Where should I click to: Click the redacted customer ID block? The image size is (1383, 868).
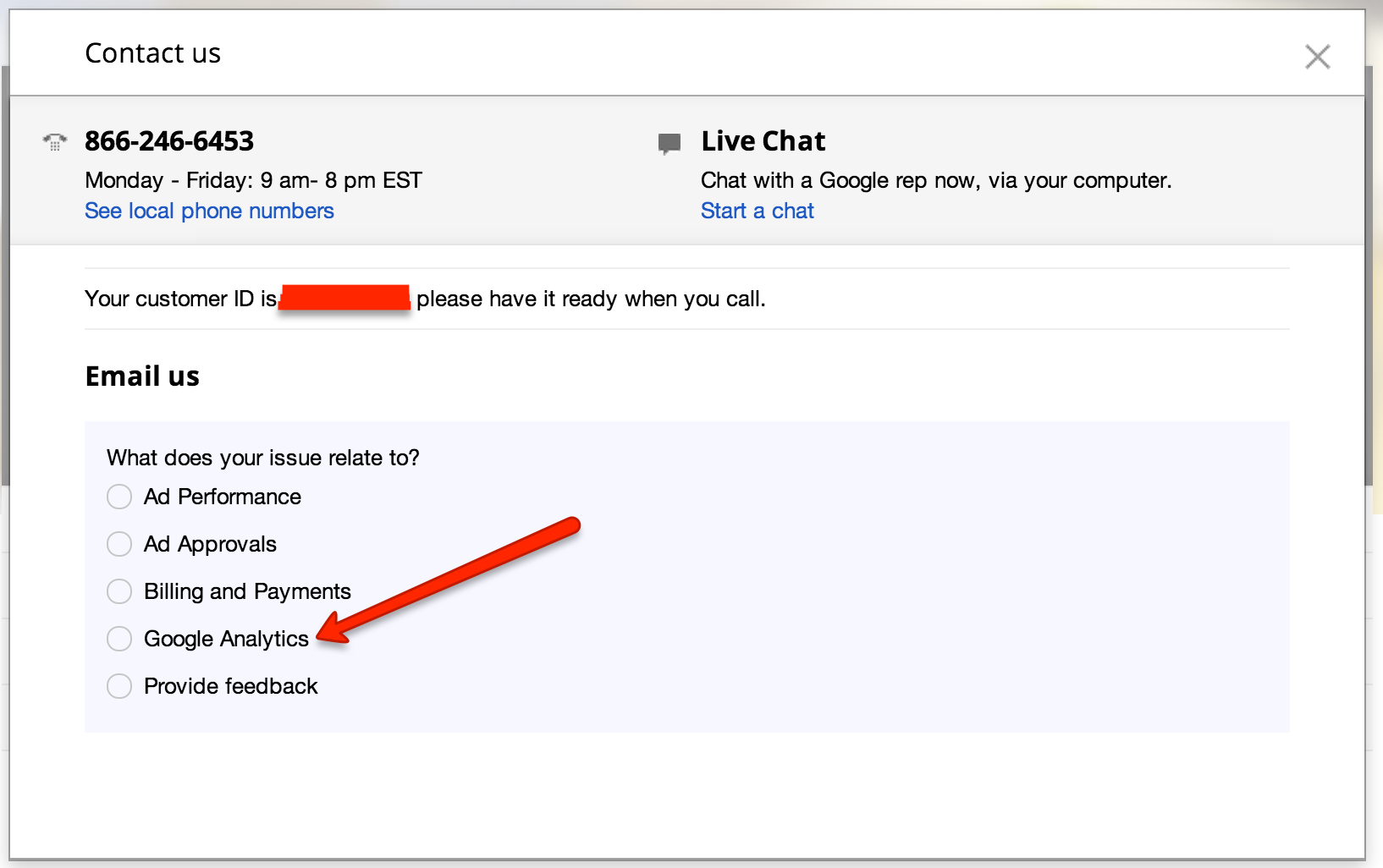(344, 298)
